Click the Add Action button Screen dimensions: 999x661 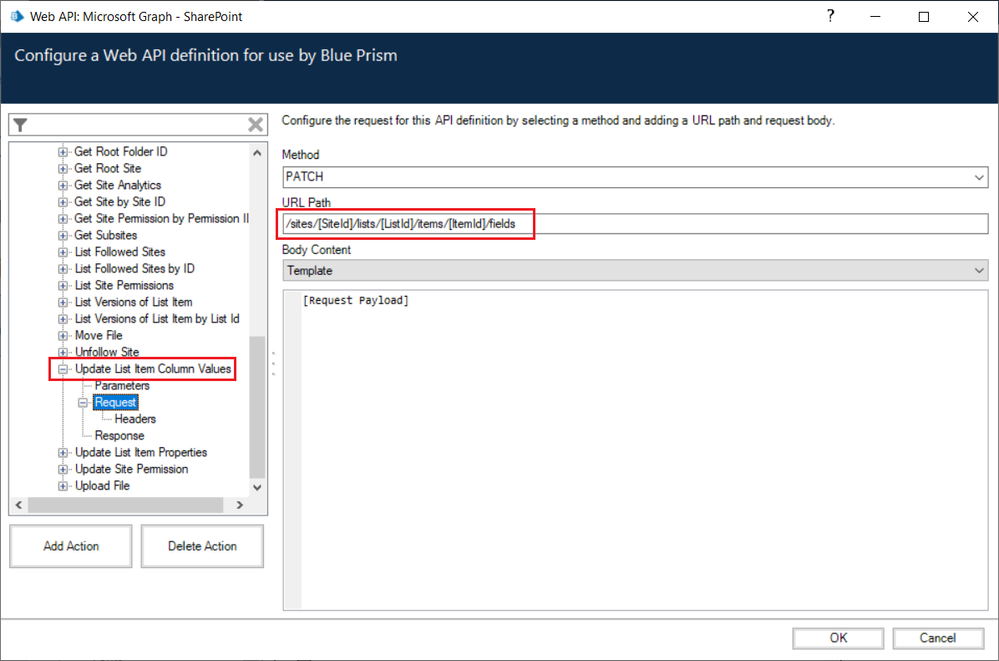pos(71,546)
